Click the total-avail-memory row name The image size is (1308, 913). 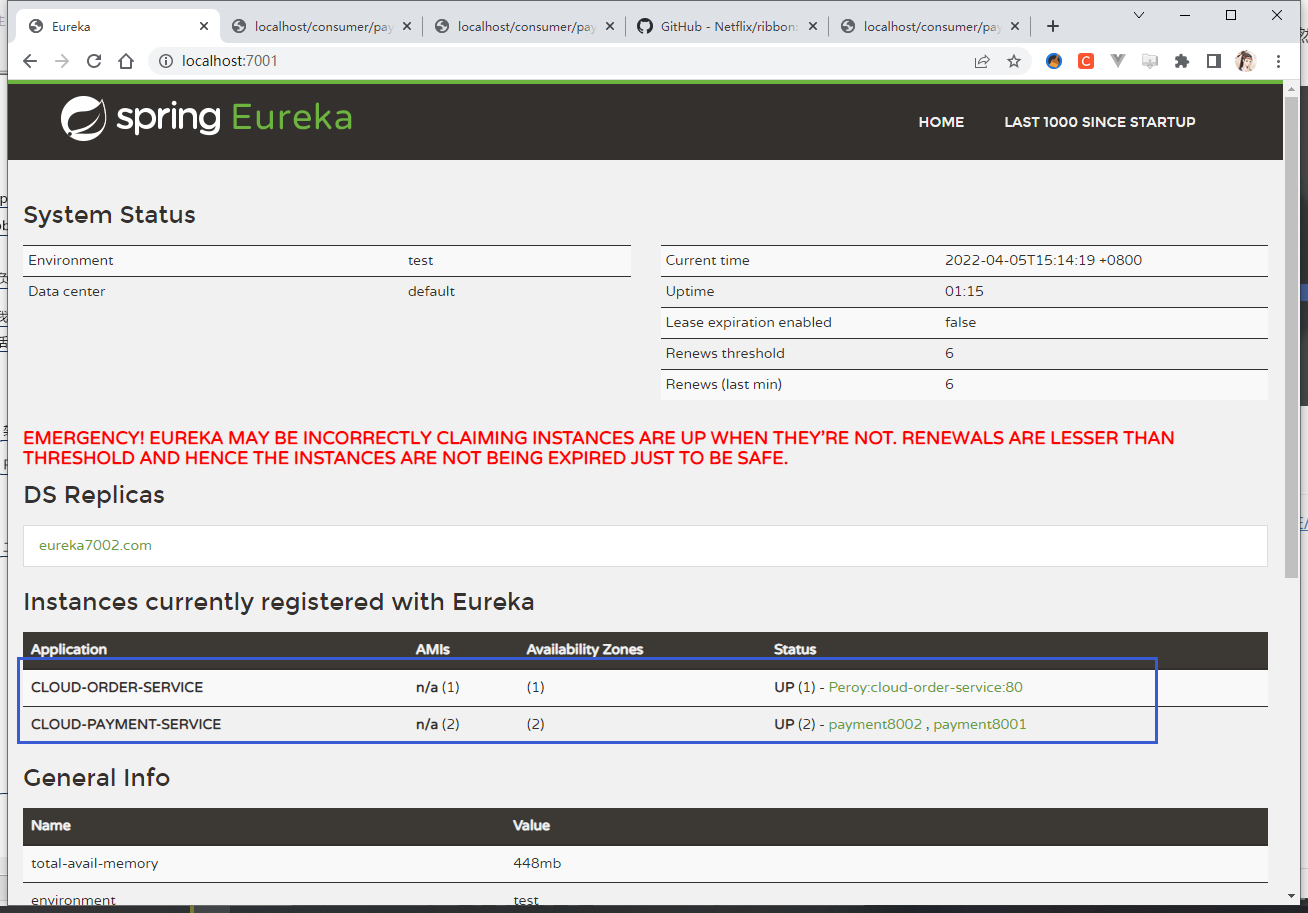click(x=95, y=863)
